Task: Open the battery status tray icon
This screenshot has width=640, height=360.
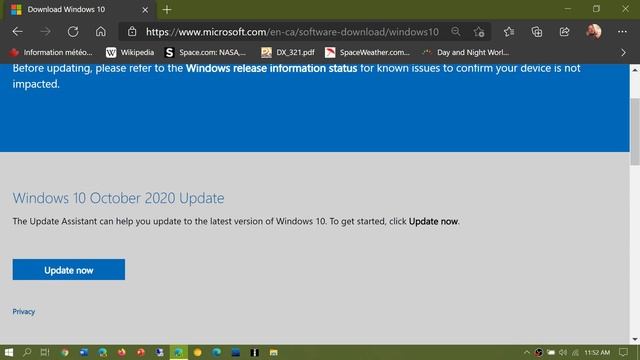Action: tap(551, 352)
